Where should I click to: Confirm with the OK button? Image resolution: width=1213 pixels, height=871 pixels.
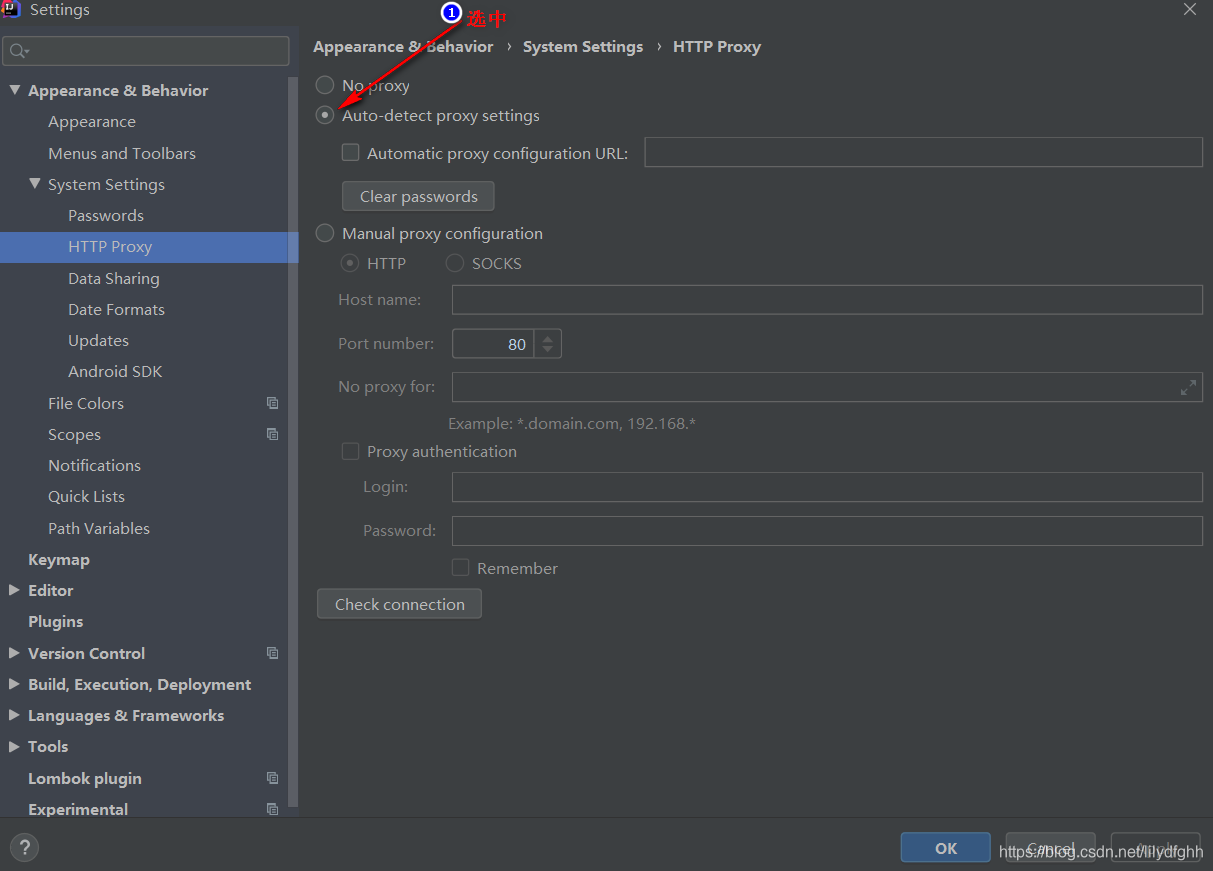[x=945, y=848]
